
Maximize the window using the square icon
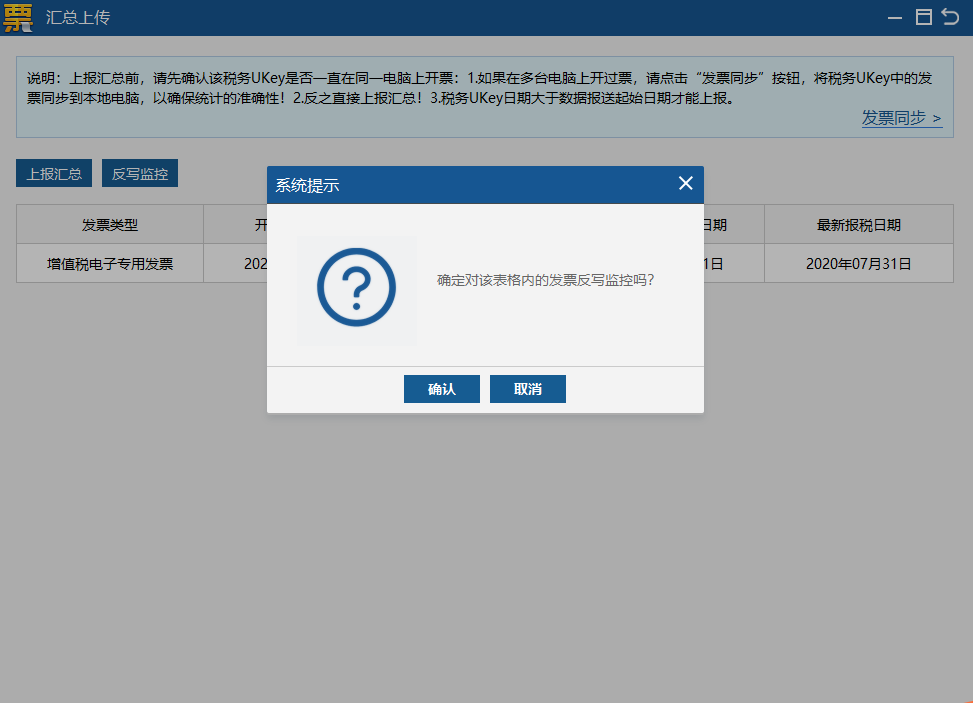point(924,17)
